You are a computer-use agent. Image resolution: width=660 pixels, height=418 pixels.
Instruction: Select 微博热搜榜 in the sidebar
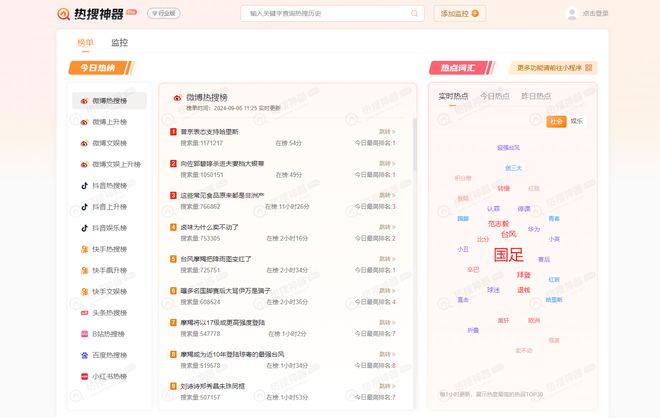point(109,101)
